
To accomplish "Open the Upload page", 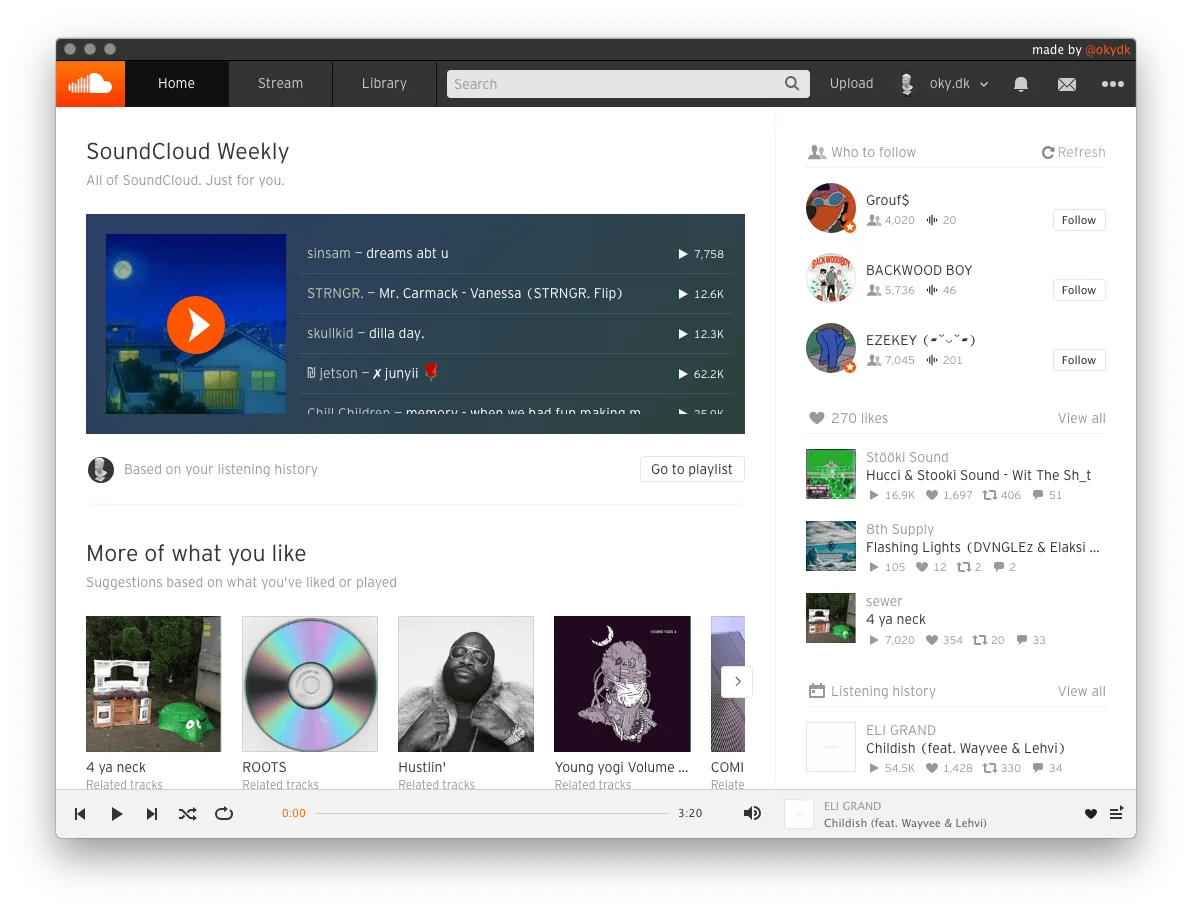I will click(851, 84).
